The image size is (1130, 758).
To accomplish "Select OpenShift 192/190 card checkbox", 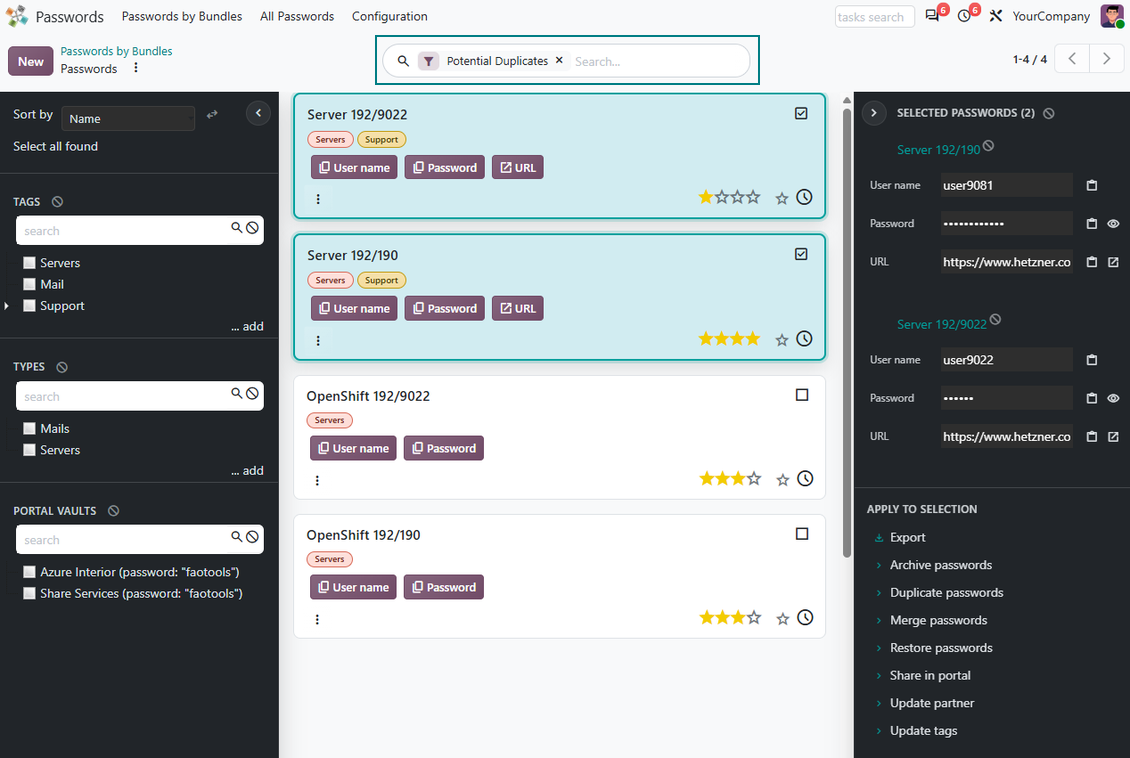I will 802,534.
